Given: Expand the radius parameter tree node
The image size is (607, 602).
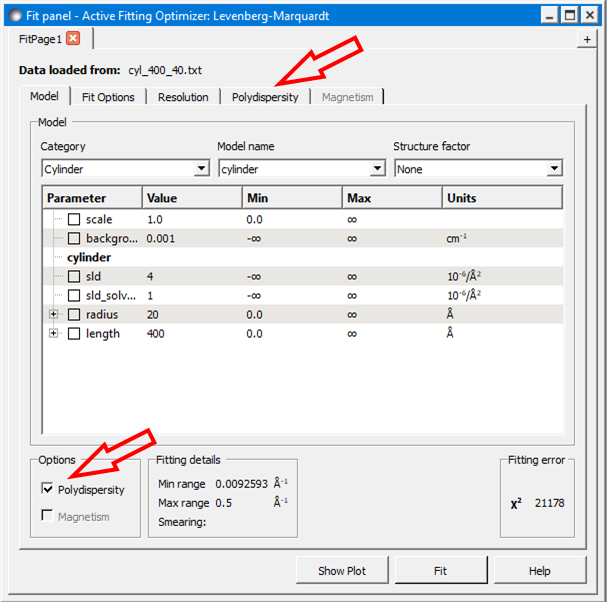Looking at the screenshot, I should coord(54,314).
